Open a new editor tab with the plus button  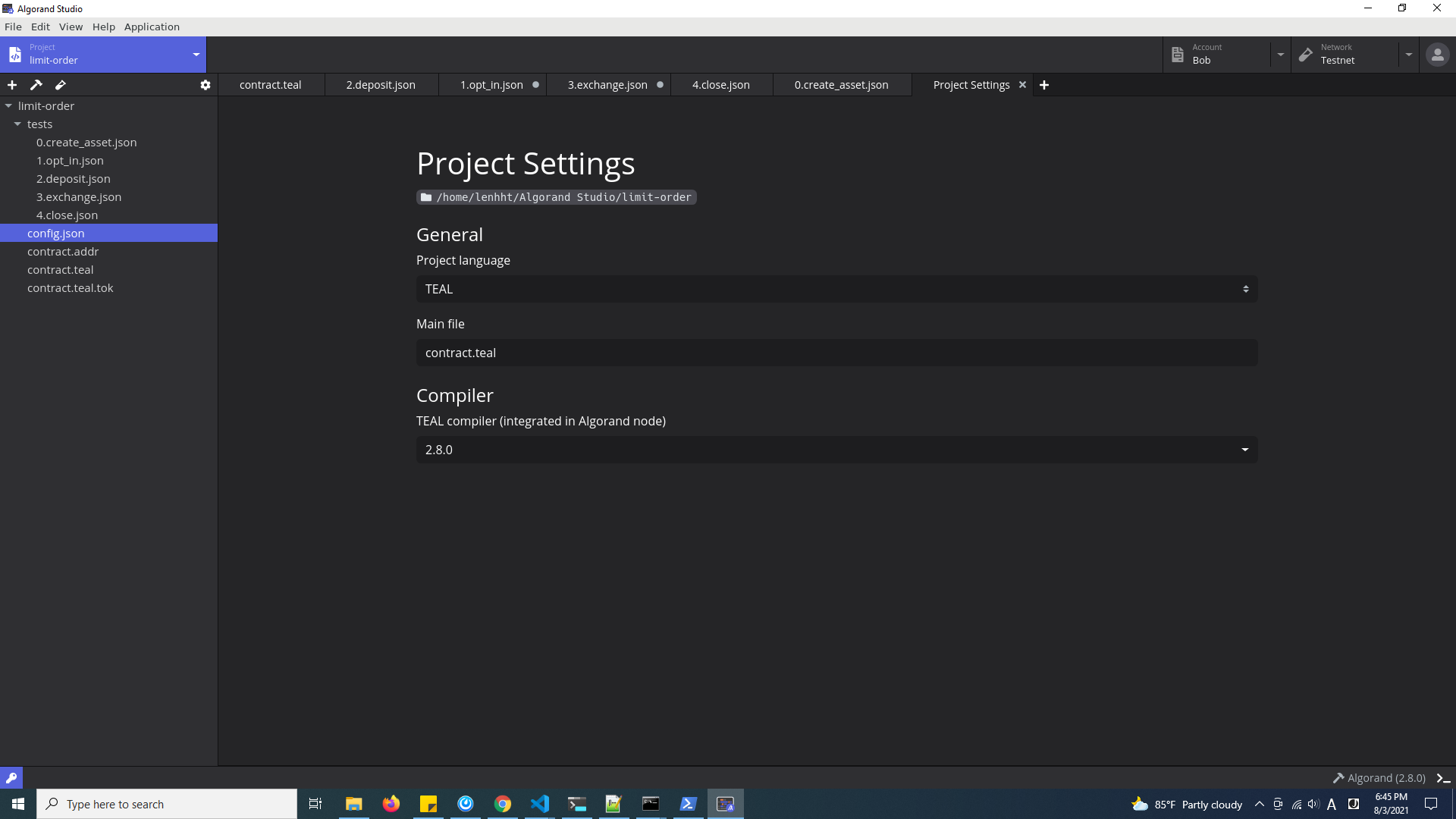1044,85
